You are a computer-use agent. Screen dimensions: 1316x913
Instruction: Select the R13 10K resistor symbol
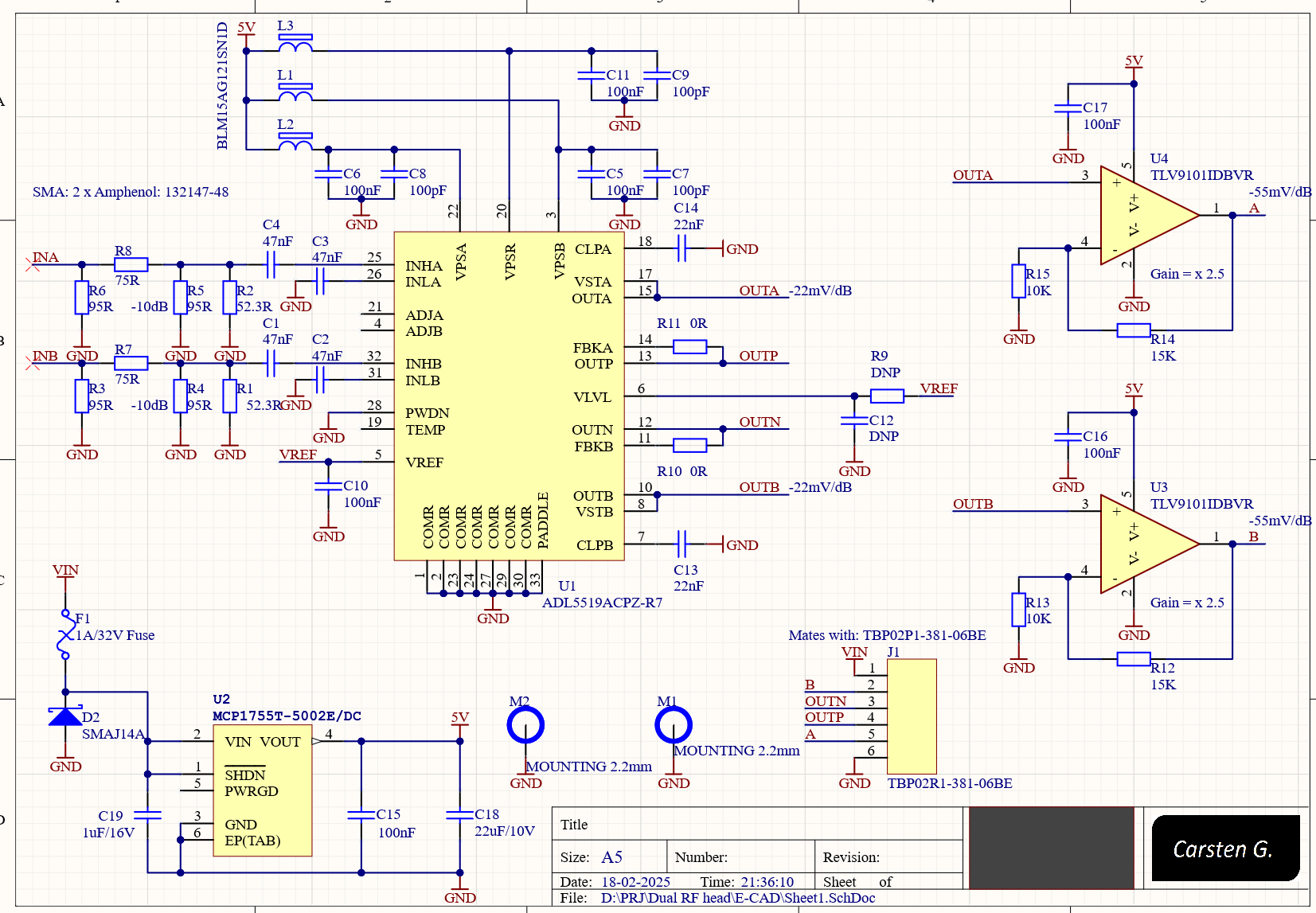pos(1019,610)
